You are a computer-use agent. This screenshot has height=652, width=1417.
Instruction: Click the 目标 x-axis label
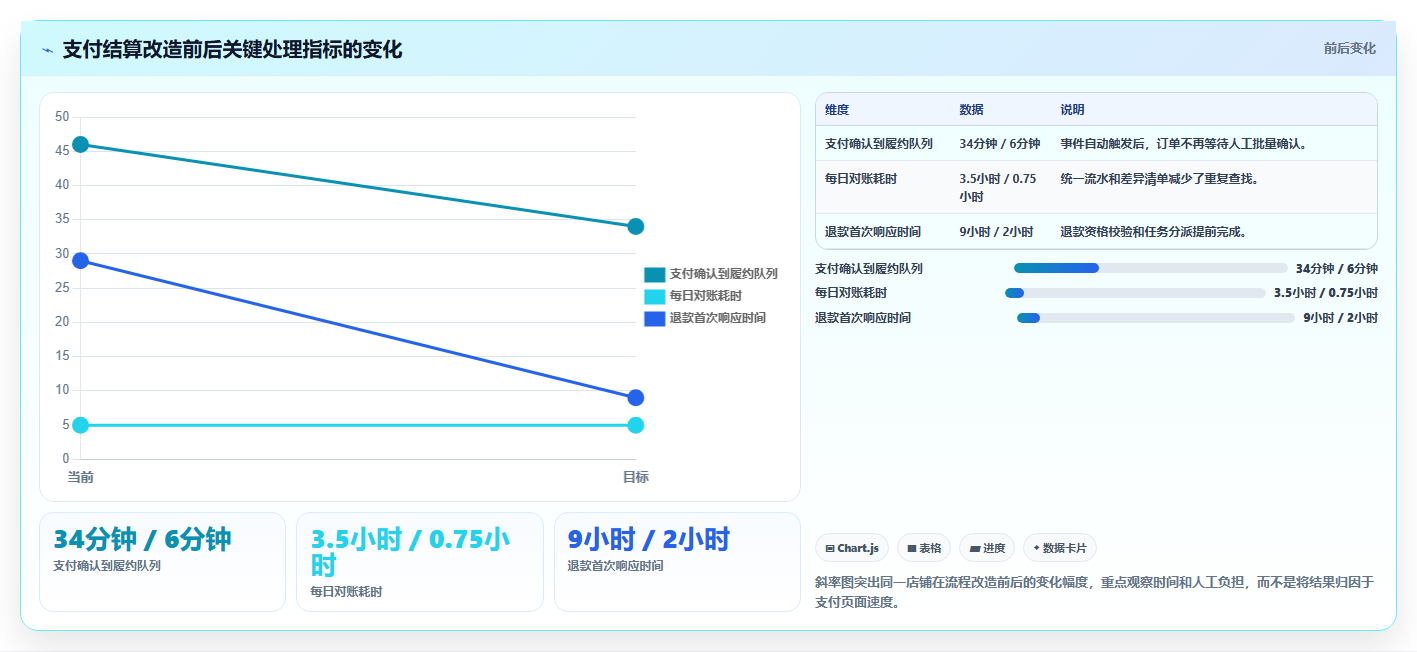click(636, 477)
